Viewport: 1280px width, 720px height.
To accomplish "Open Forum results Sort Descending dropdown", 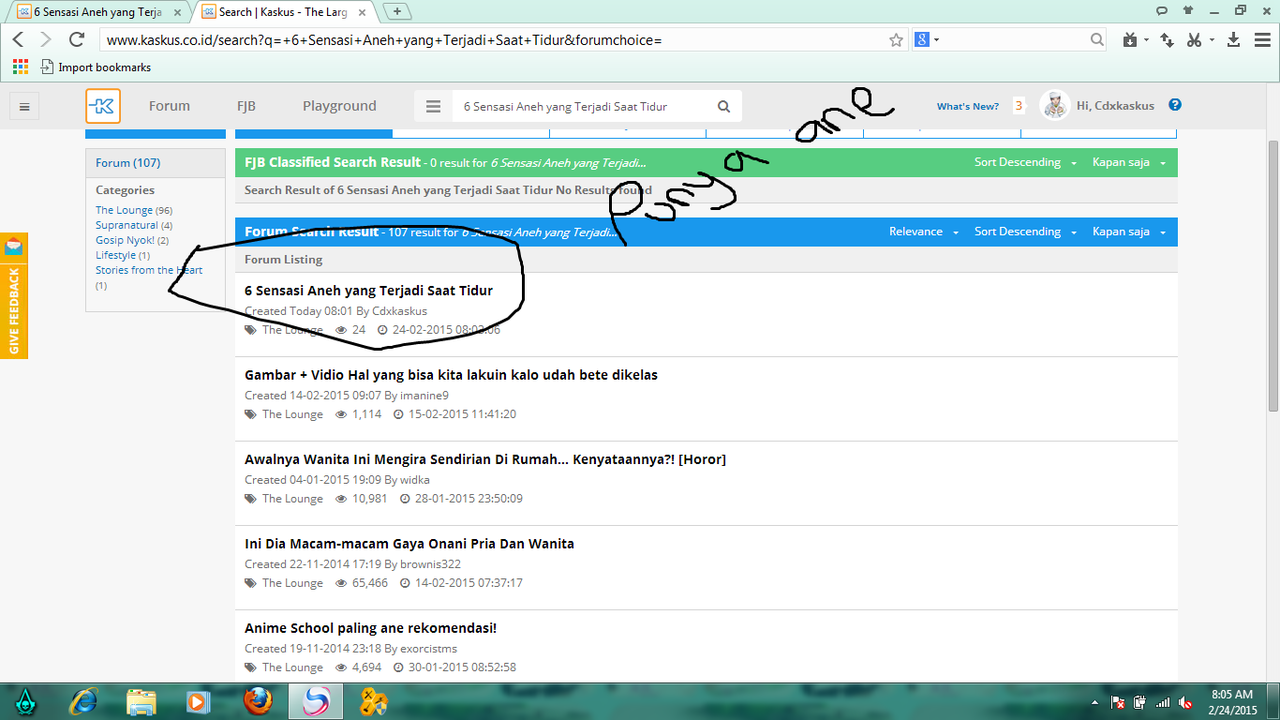I will point(1026,231).
